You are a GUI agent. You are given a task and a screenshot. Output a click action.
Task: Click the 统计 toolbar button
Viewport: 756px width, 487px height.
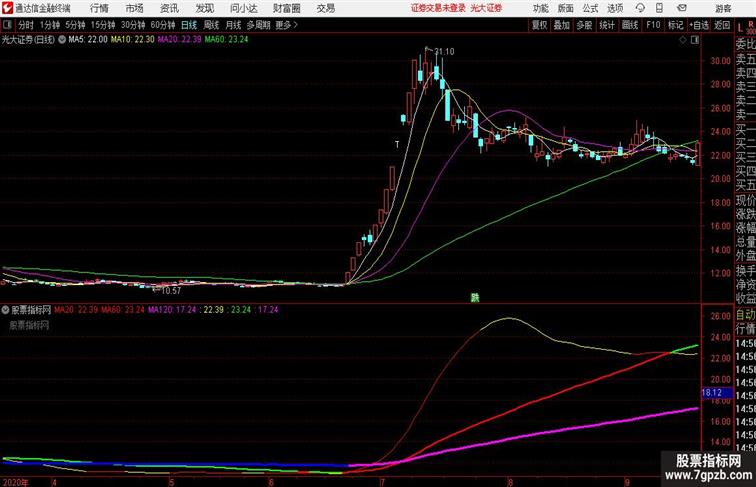click(x=607, y=25)
